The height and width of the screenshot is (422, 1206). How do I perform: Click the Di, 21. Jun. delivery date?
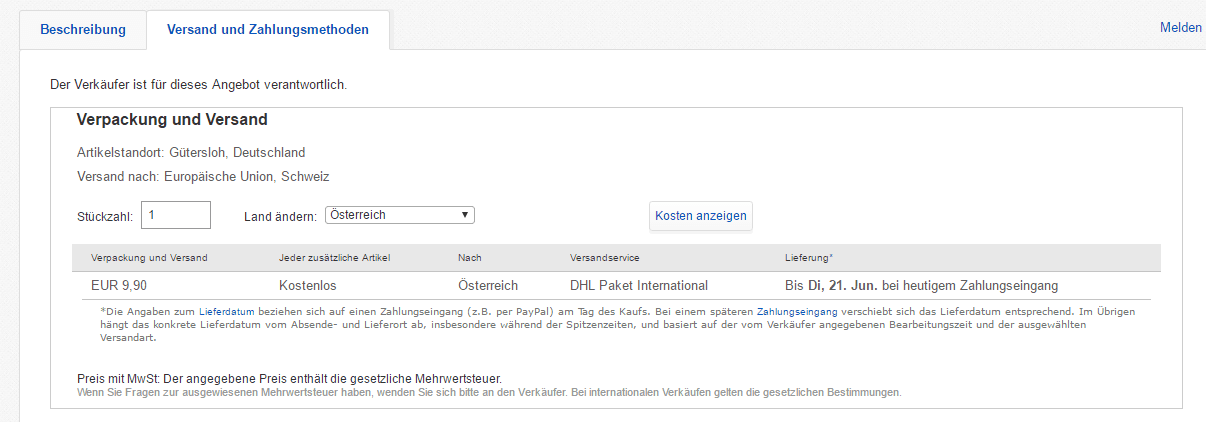848,286
